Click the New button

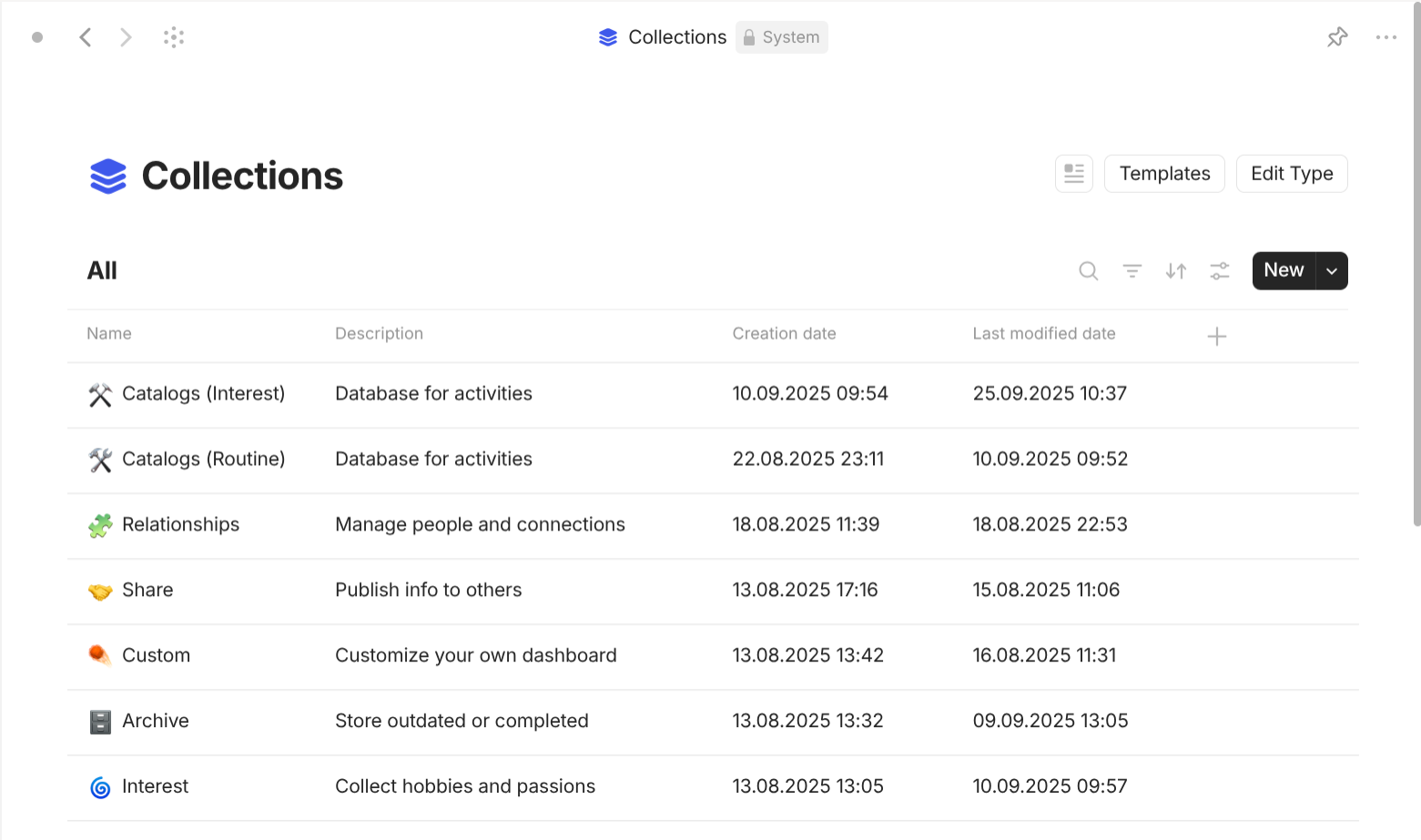point(1284,271)
